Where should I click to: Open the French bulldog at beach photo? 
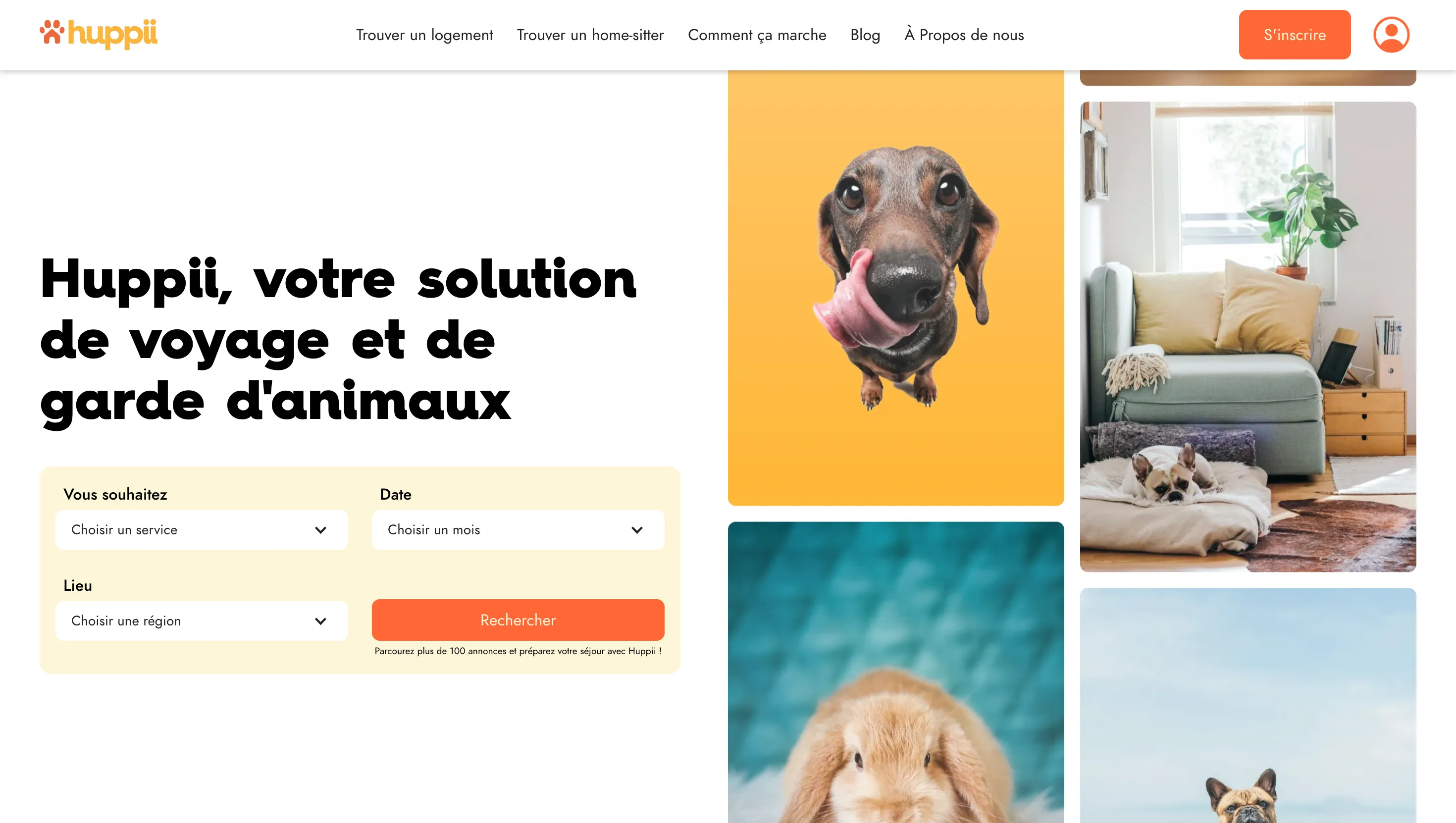(x=1248, y=706)
